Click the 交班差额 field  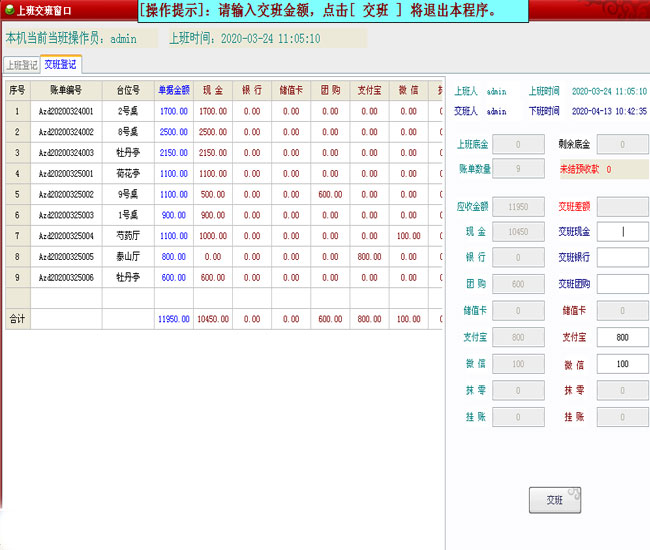pyautogui.click(x=623, y=206)
